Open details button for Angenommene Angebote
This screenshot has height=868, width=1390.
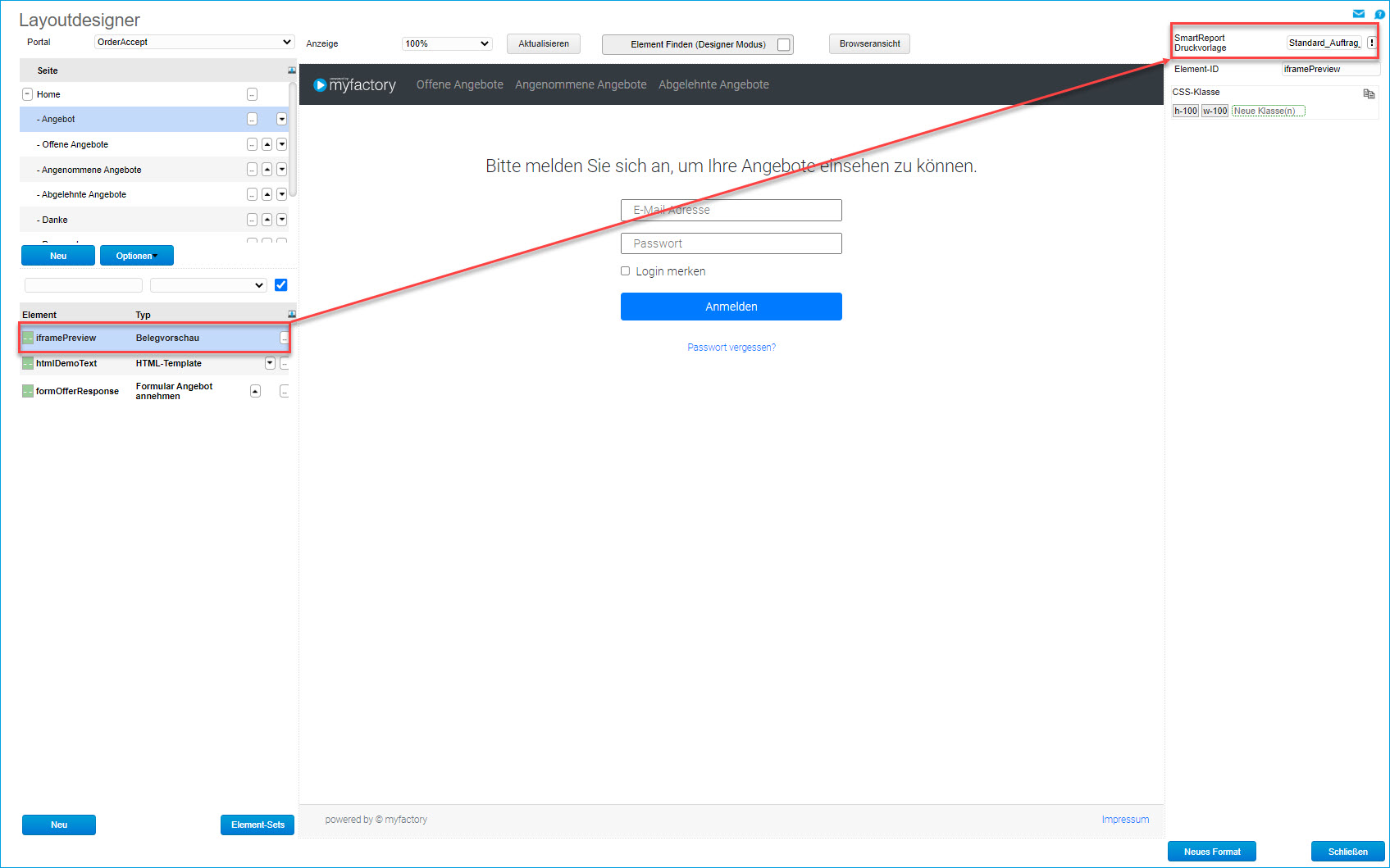[252, 170]
